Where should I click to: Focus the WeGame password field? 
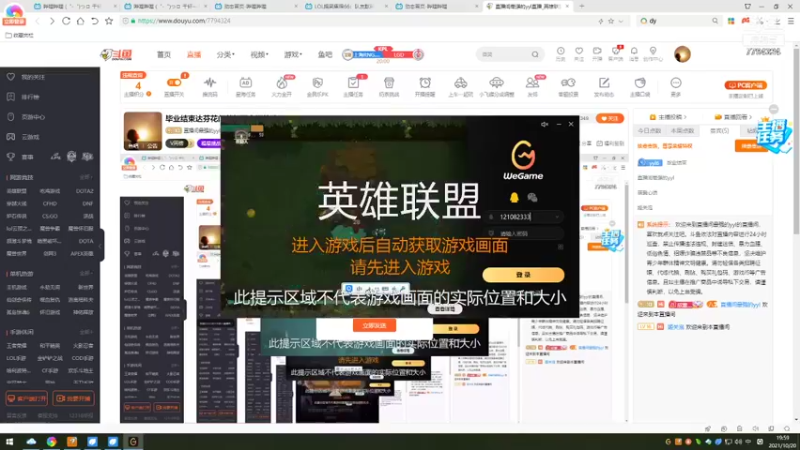[x=523, y=234]
